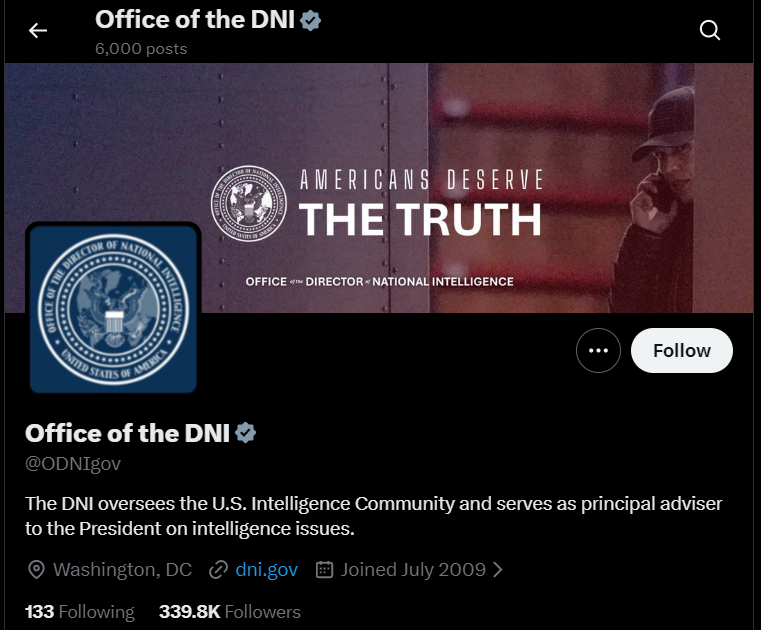Click the location pin icon
The height and width of the screenshot is (630, 761).
36,570
